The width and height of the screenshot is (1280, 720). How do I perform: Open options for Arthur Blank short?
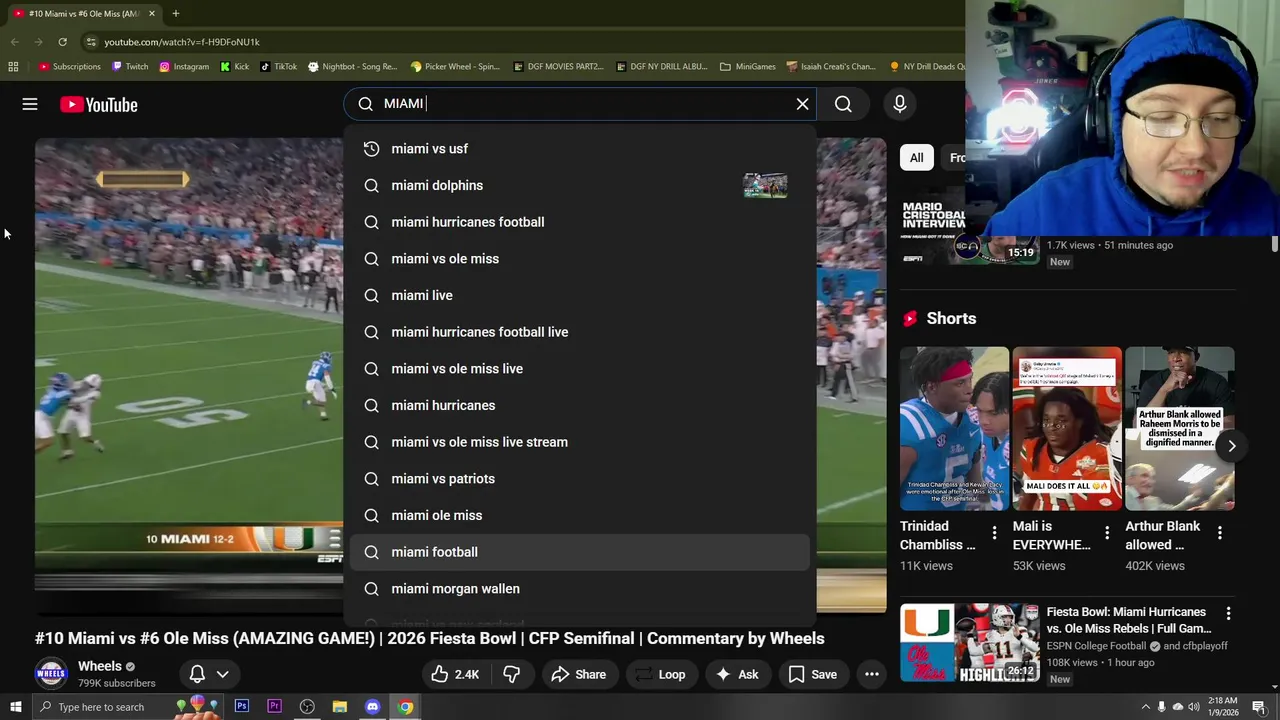tap(1220, 534)
